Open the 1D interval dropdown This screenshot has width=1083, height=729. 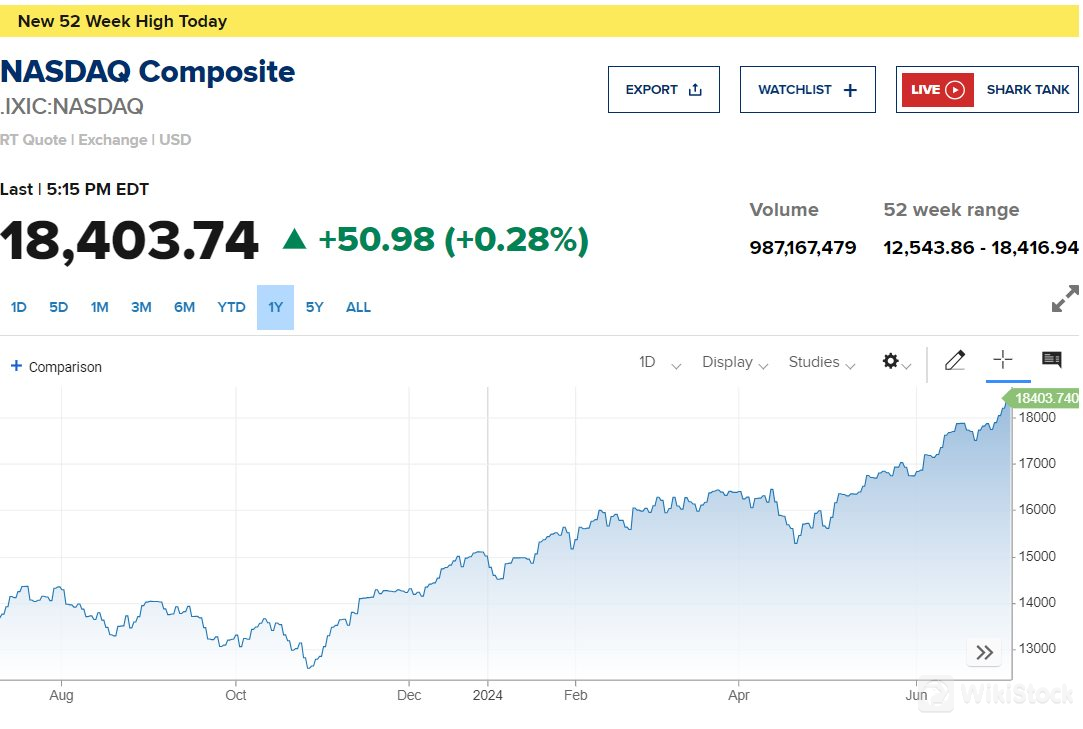pos(659,362)
